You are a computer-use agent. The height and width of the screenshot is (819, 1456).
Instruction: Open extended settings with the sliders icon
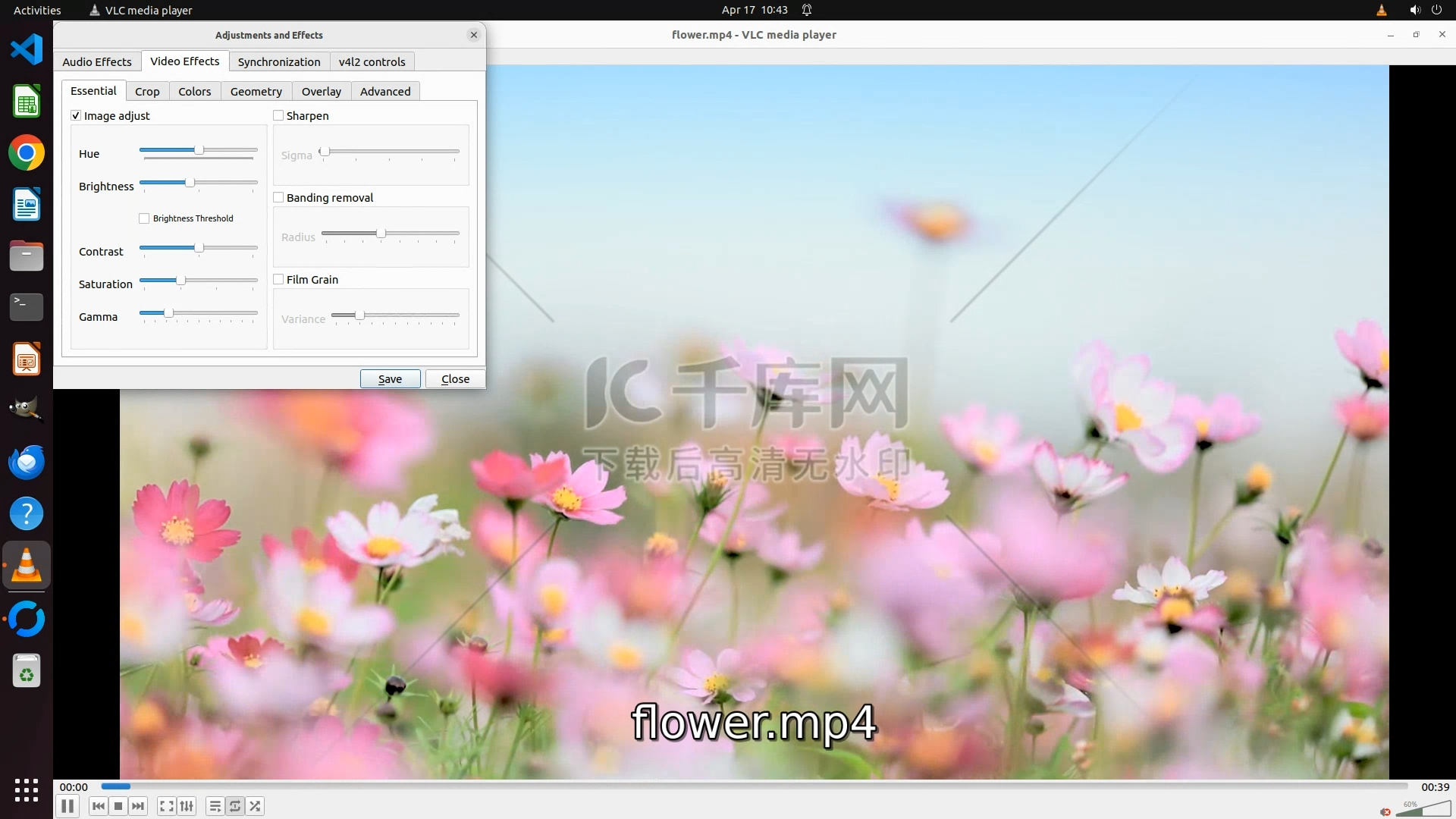[x=187, y=806]
